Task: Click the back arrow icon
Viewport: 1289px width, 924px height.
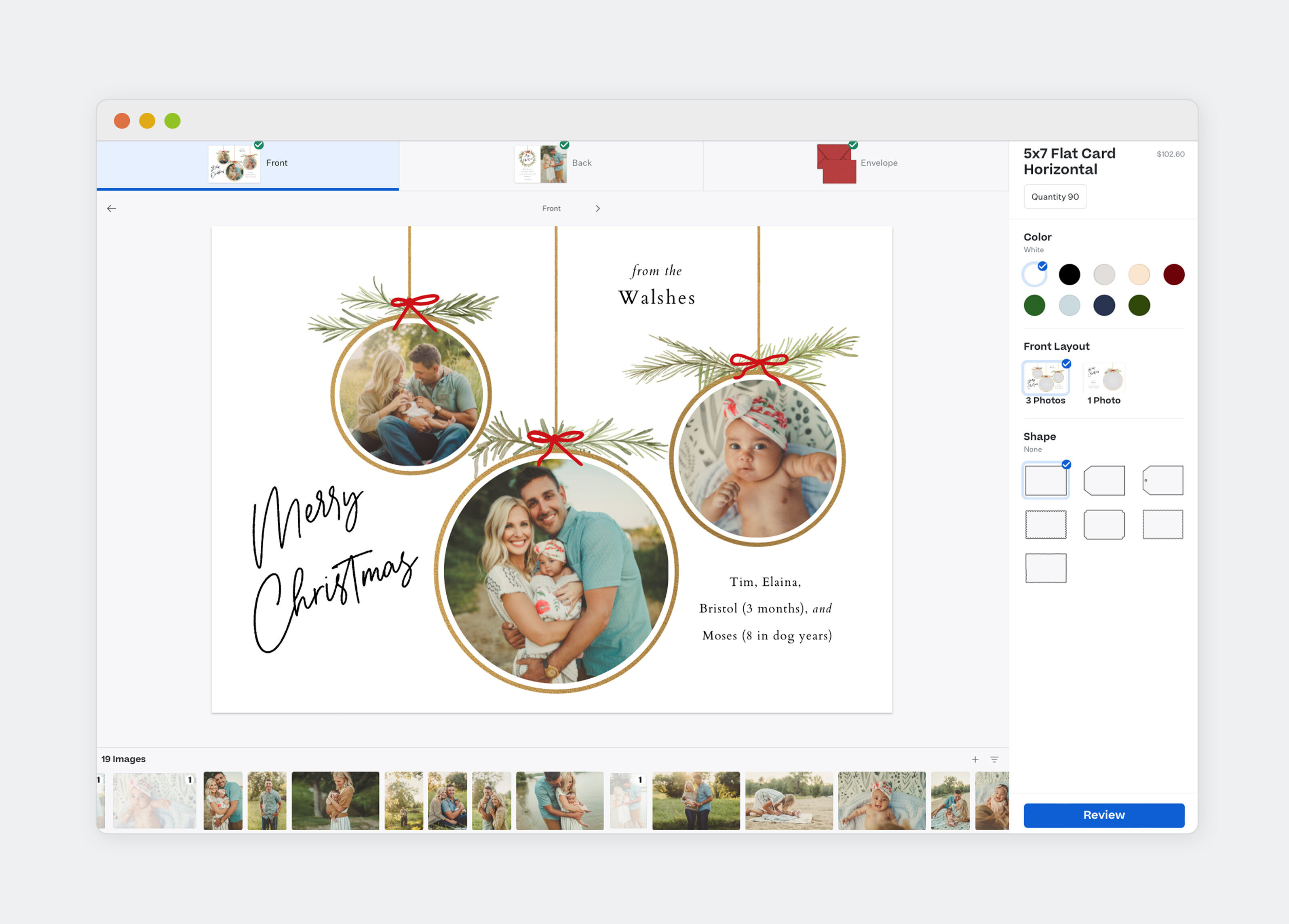Action: coord(112,209)
